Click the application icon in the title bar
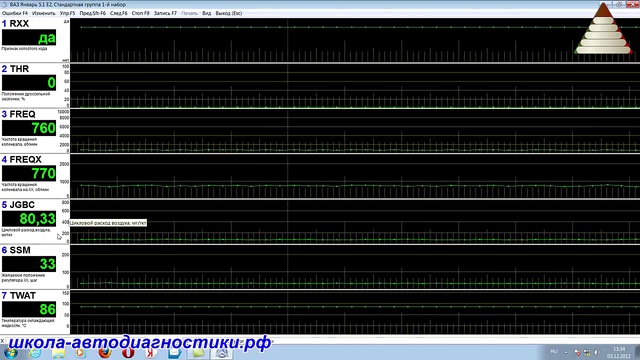This screenshot has height=360, width=640. pos(5,4)
